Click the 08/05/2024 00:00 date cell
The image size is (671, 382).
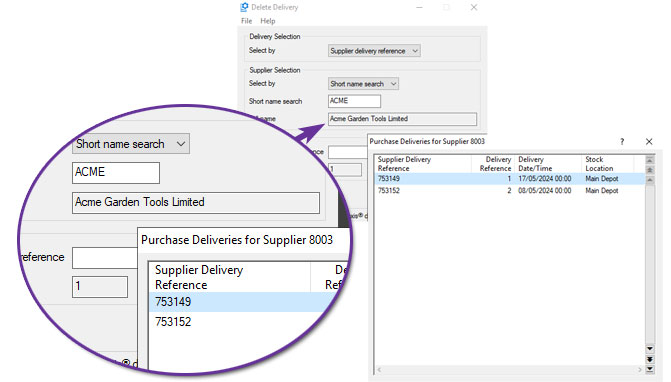544,191
